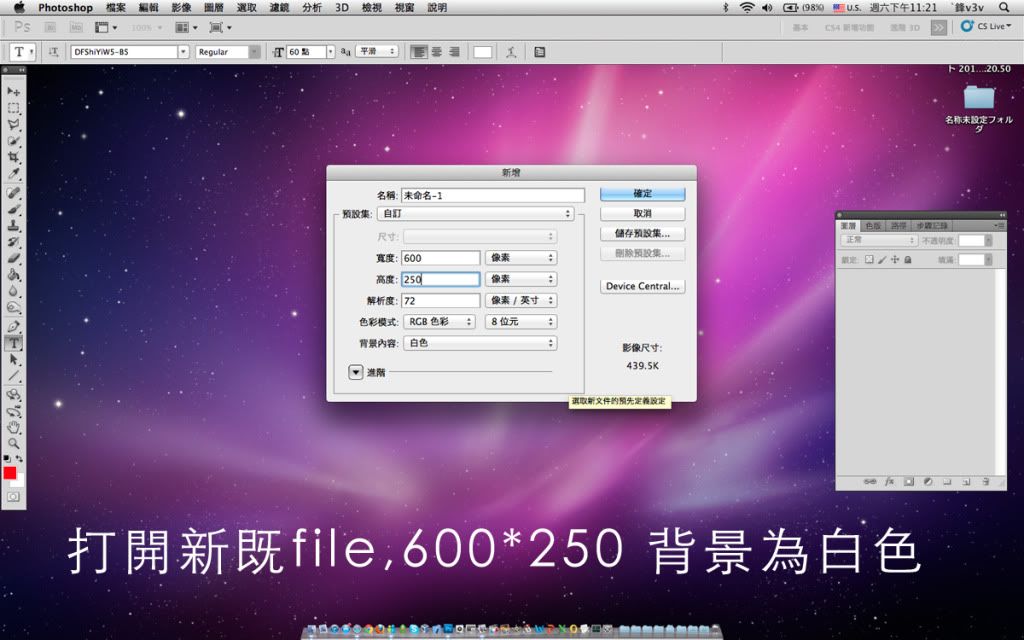Screen dimensions: 1024x640
Task: Click the red foreground color swatch
Action: (10, 472)
